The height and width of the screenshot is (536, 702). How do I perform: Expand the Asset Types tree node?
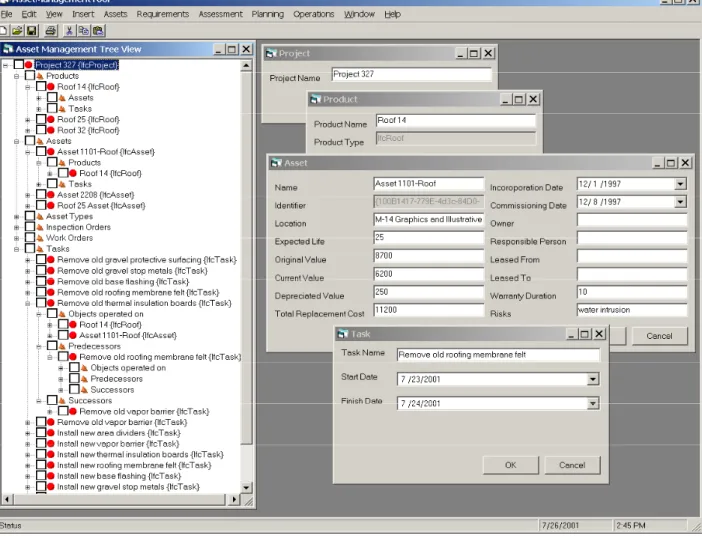pyautogui.click(x=17, y=217)
